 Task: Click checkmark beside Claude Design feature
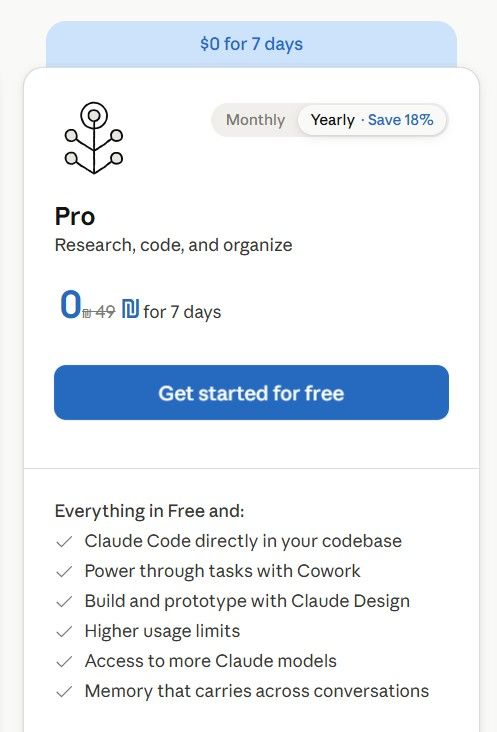[64, 601]
